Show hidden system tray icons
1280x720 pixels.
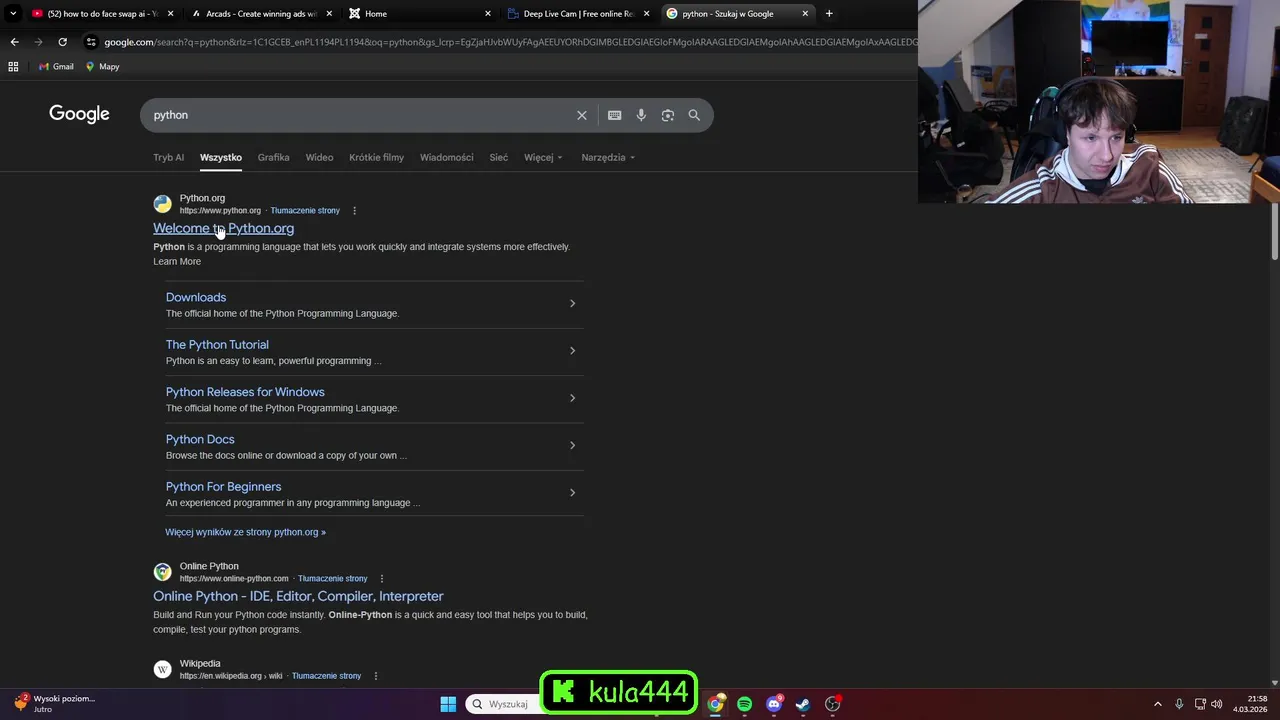[1158, 704]
